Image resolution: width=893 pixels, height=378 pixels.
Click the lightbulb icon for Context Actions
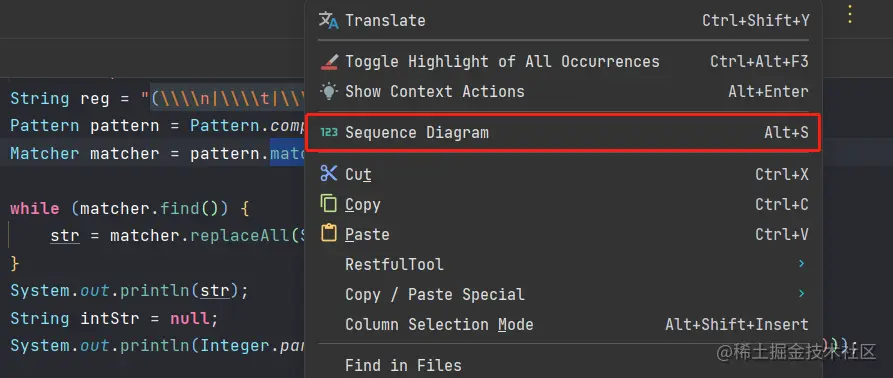click(x=329, y=91)
